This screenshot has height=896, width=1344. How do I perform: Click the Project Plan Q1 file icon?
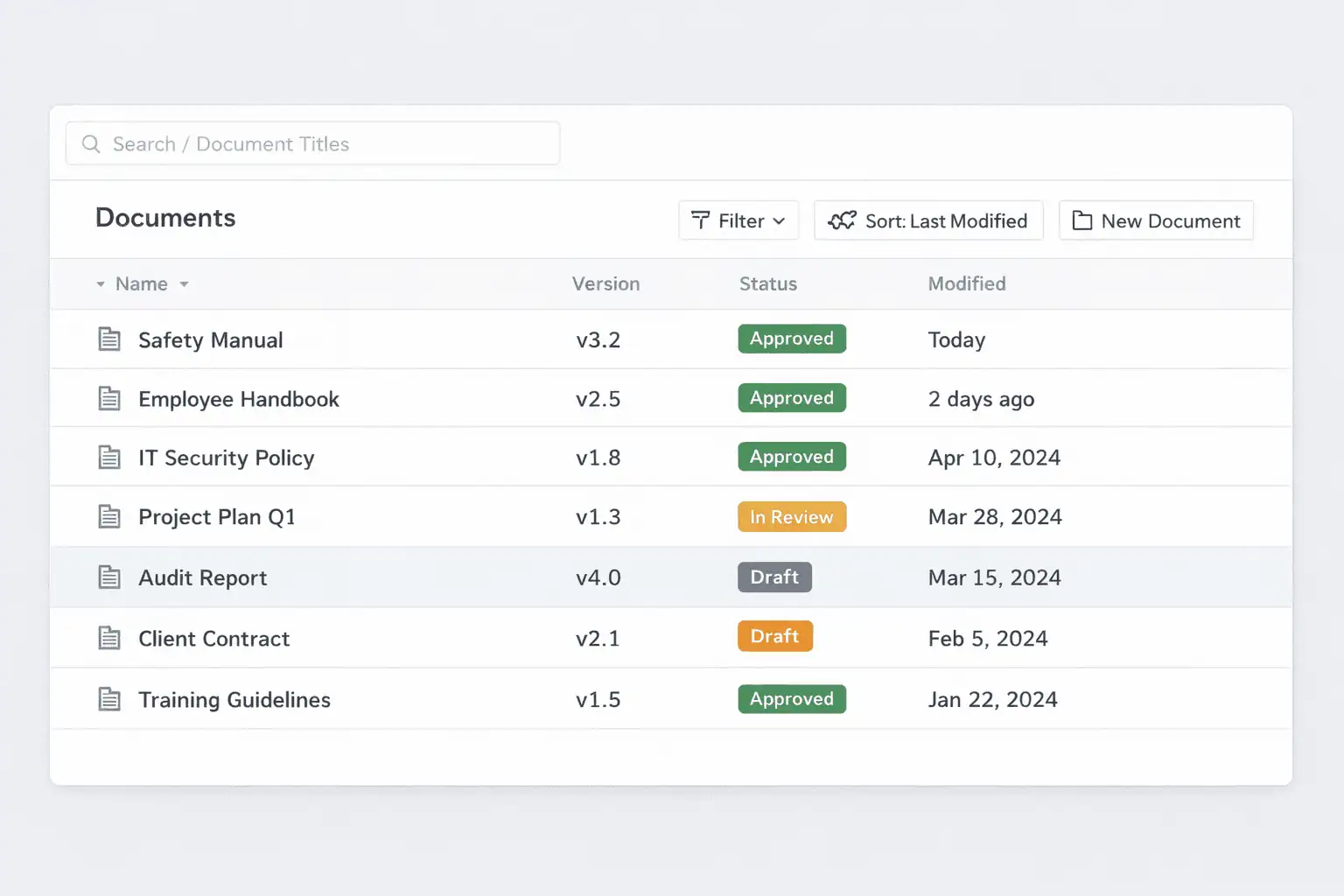click(x=109, y=517)
